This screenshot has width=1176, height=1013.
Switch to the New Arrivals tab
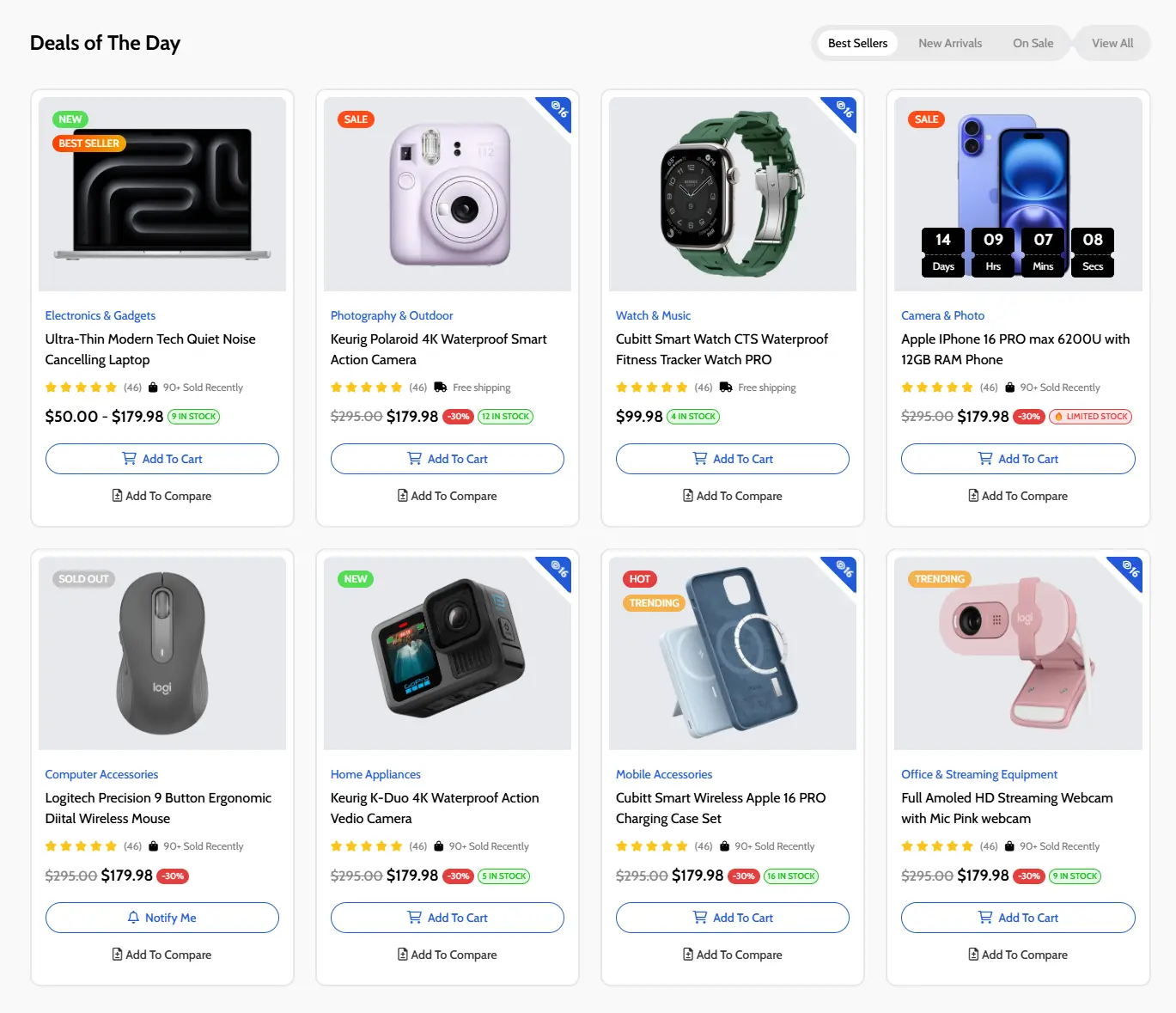(x=950, y=43)
